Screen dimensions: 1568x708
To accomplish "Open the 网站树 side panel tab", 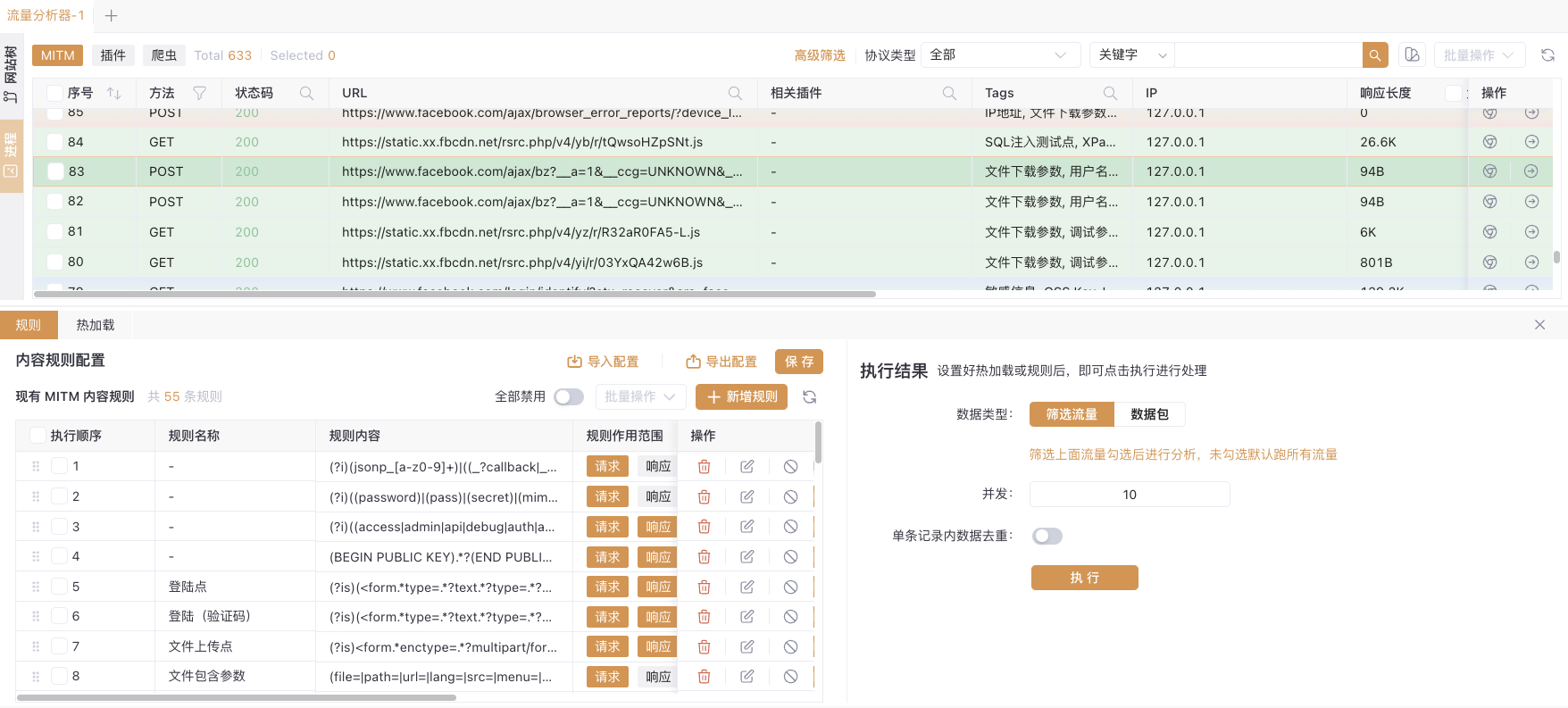I will click(x=11, y=74).
